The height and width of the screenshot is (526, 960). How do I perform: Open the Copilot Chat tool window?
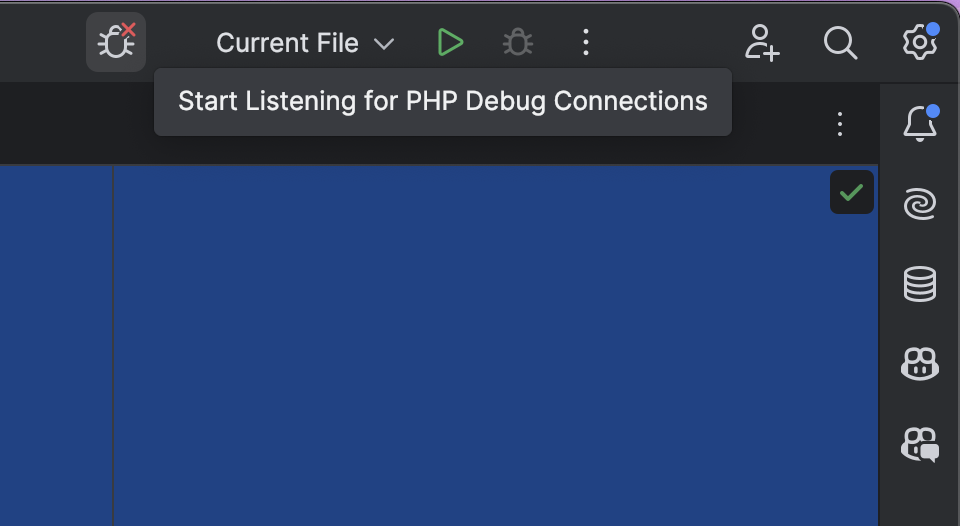tap(919, 444)
